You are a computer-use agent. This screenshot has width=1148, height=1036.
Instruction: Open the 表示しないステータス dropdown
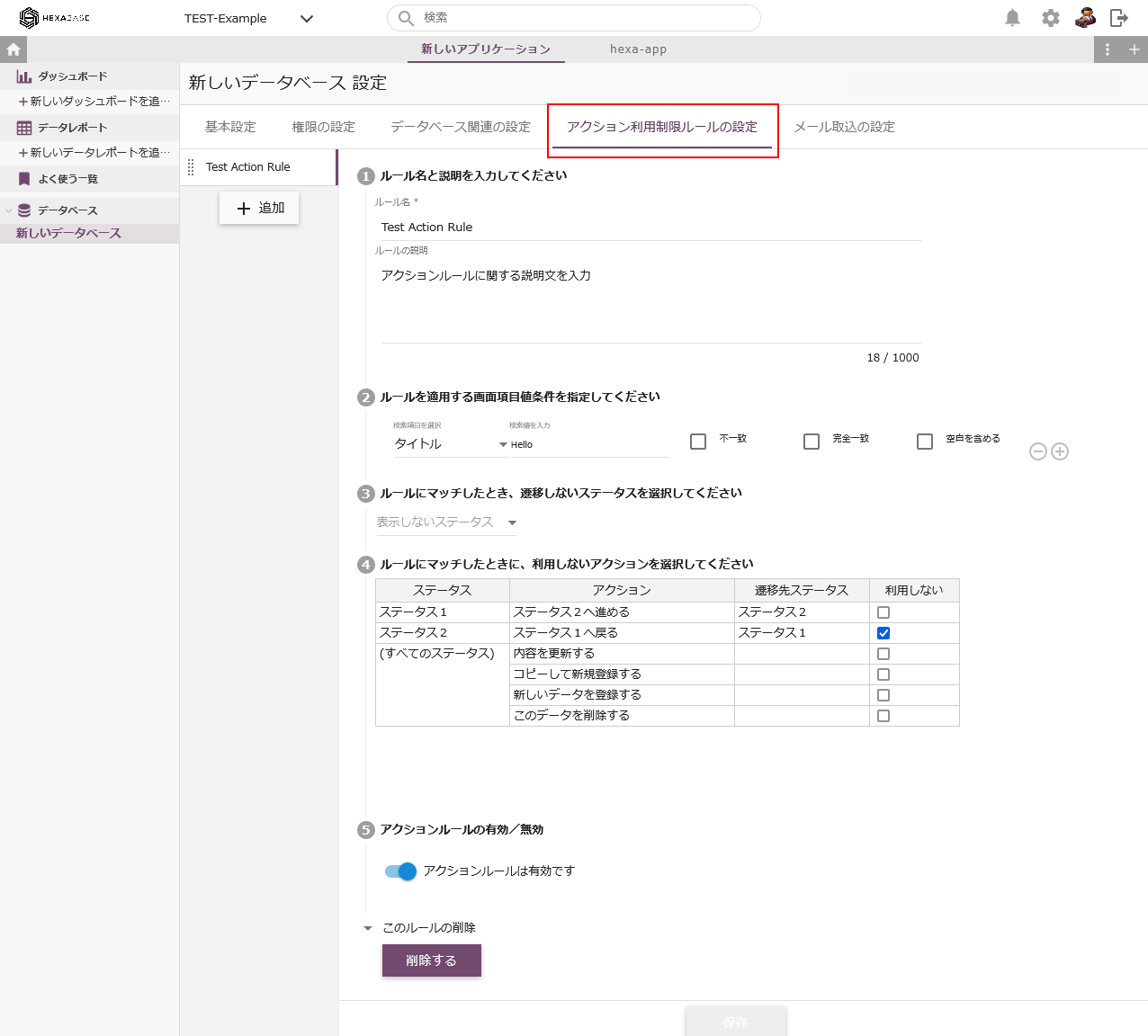pyautogui.click(x=512, y=522)
